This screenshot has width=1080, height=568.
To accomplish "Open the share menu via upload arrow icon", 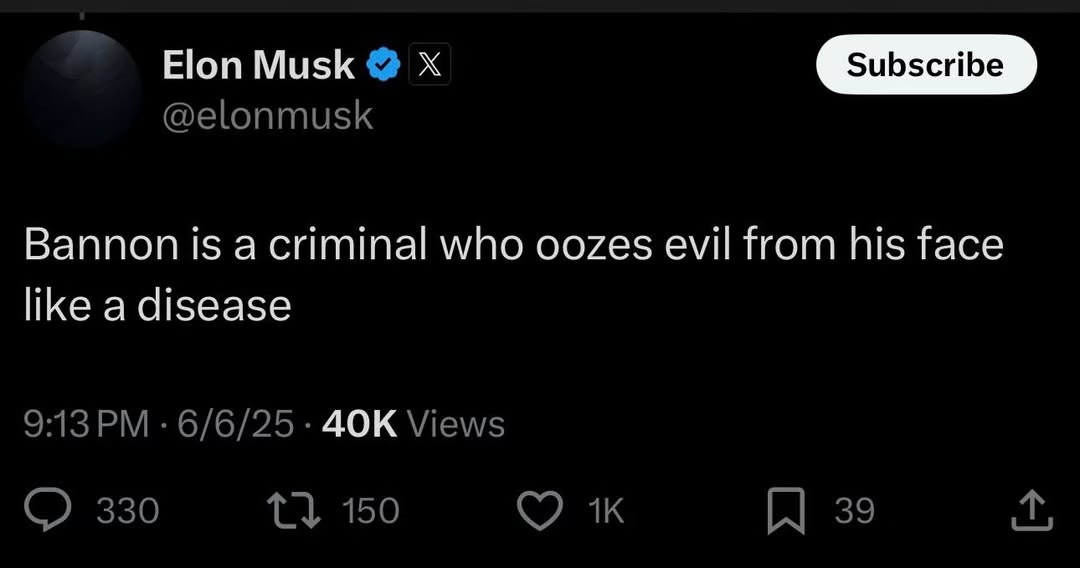I will click(x=1031, y=511).
